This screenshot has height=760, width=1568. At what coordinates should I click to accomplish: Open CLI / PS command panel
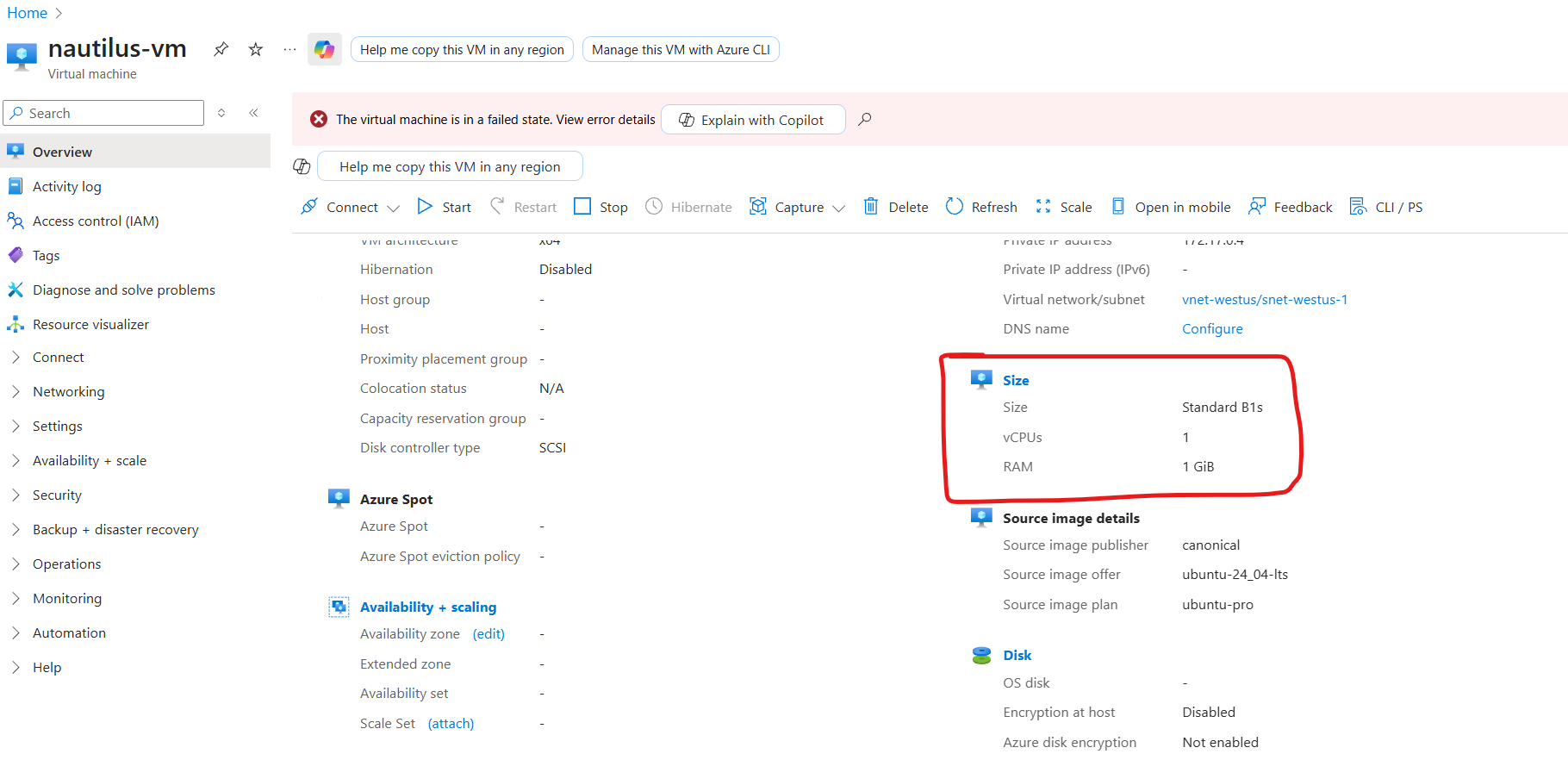[x=1386, y=207]
